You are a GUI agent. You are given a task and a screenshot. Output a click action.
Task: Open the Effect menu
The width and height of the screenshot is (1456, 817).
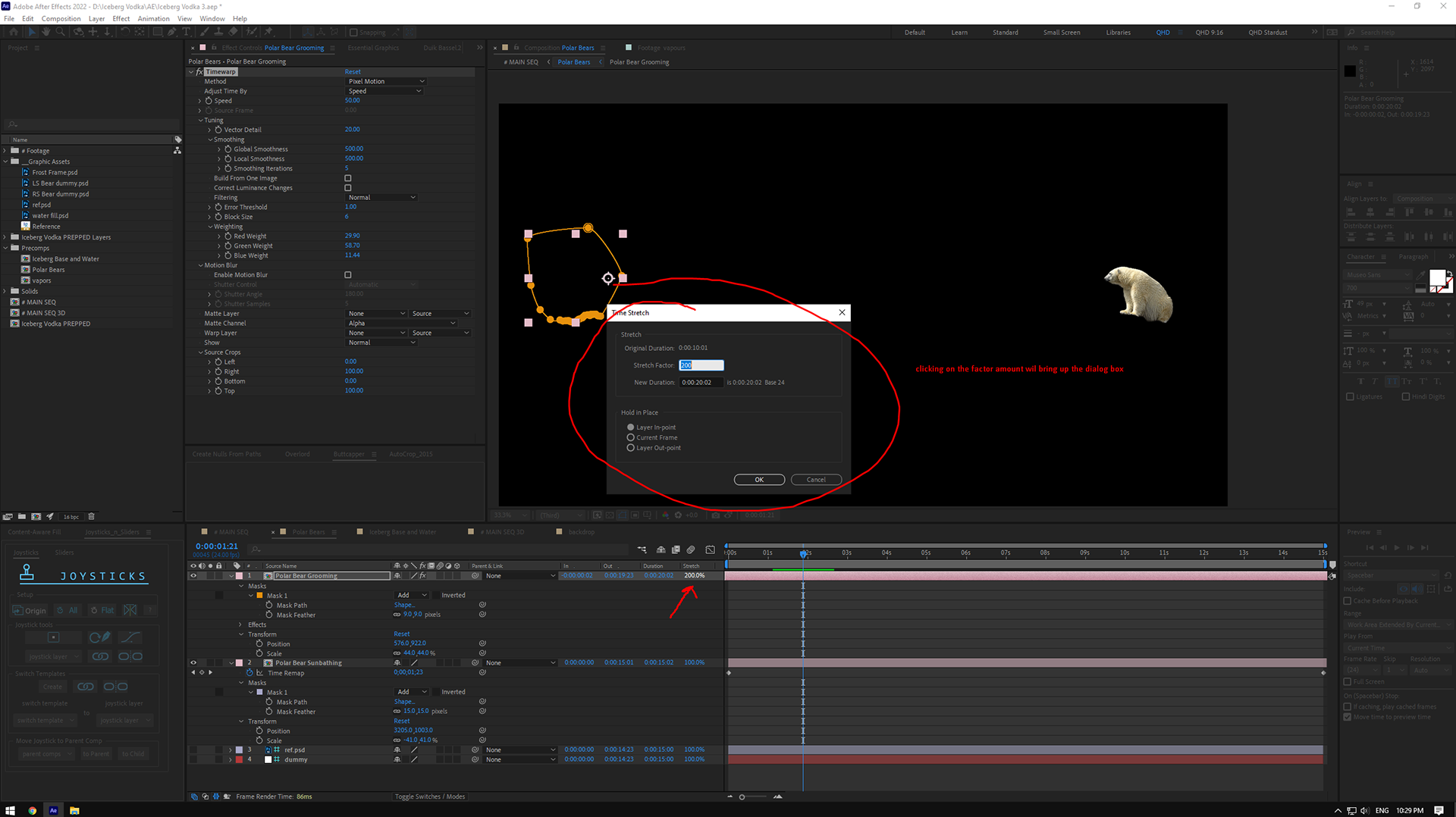click(121, 18)
